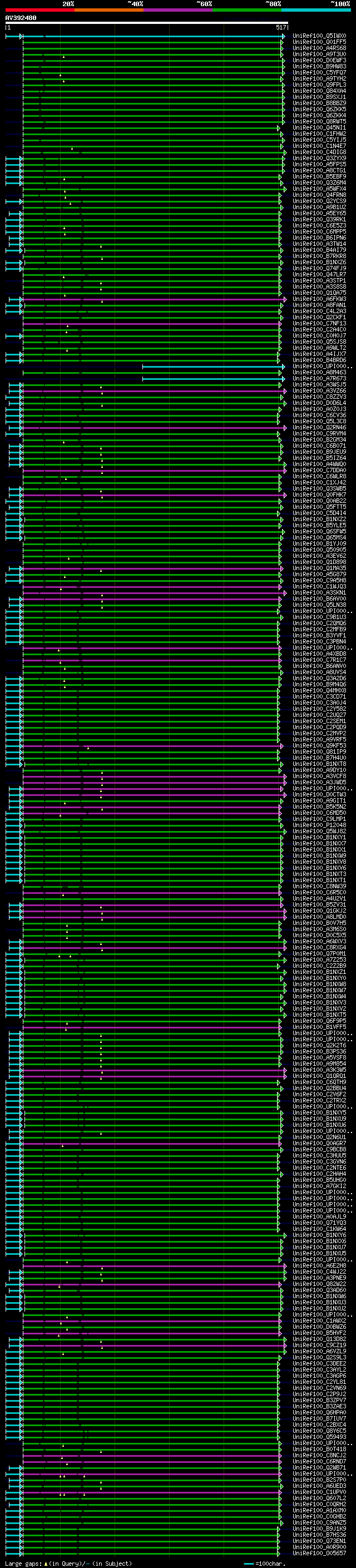Open hit UniRef100_Q5INX0
This screenshot has height=1568, width=356.
[x=319, y=36]
